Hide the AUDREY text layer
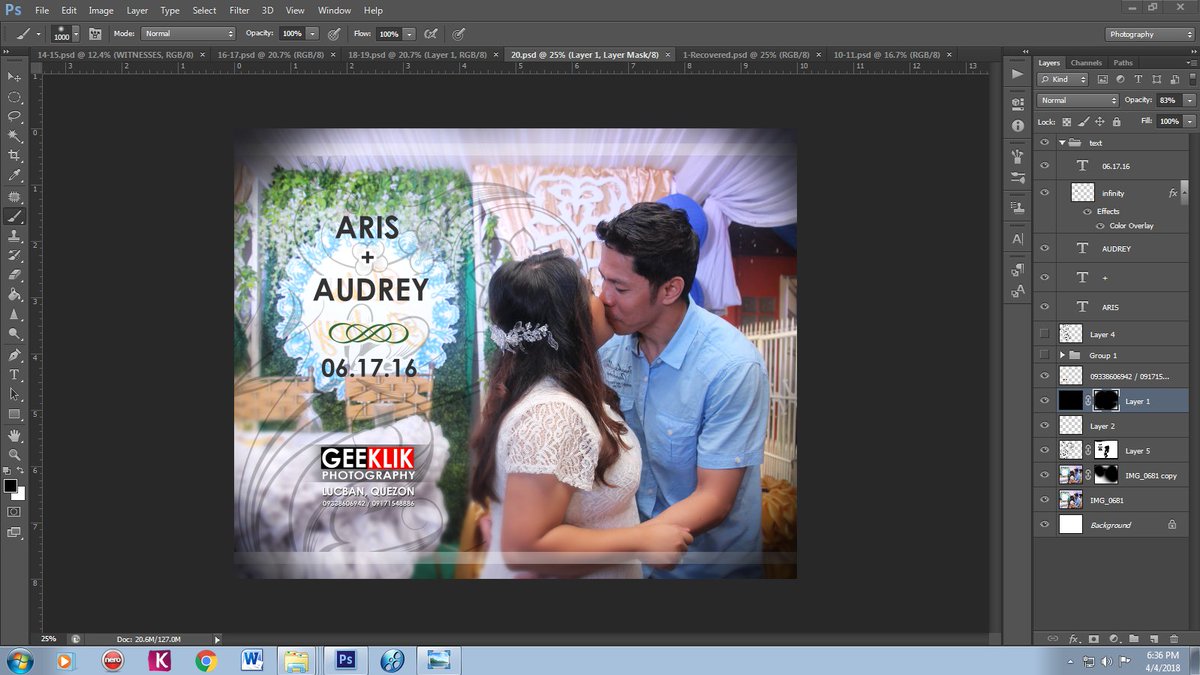 pyautogui.click(x=1045, y=248)
